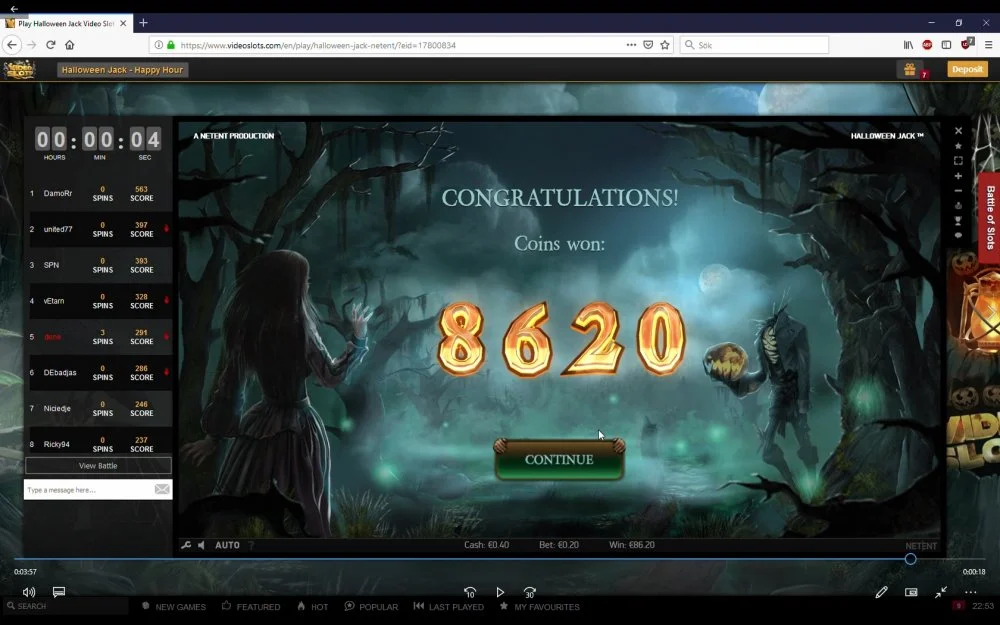Mute game sound speaker icon

click(x=202, y=545)
